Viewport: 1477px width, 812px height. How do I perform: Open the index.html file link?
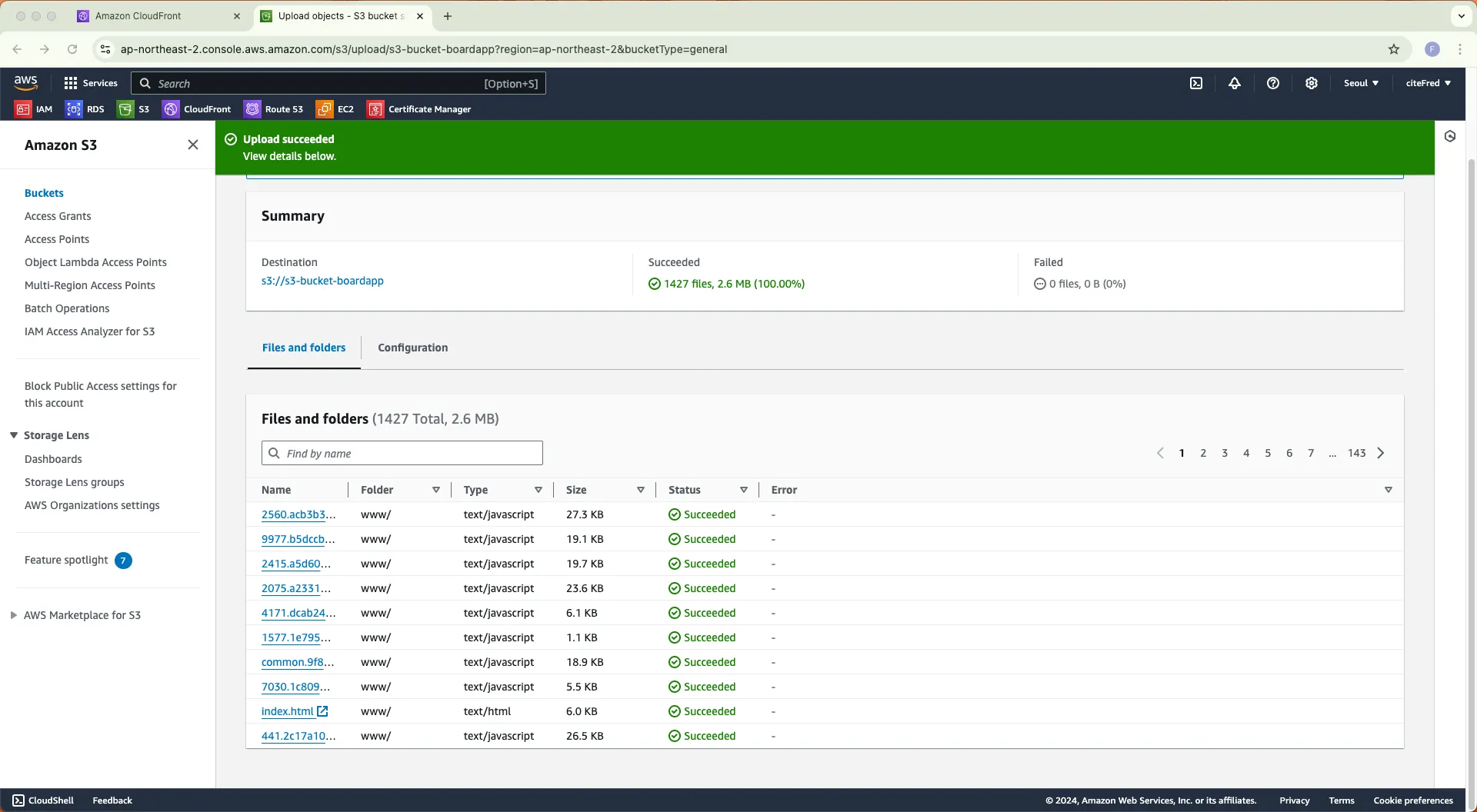click(x=288, y=711)
